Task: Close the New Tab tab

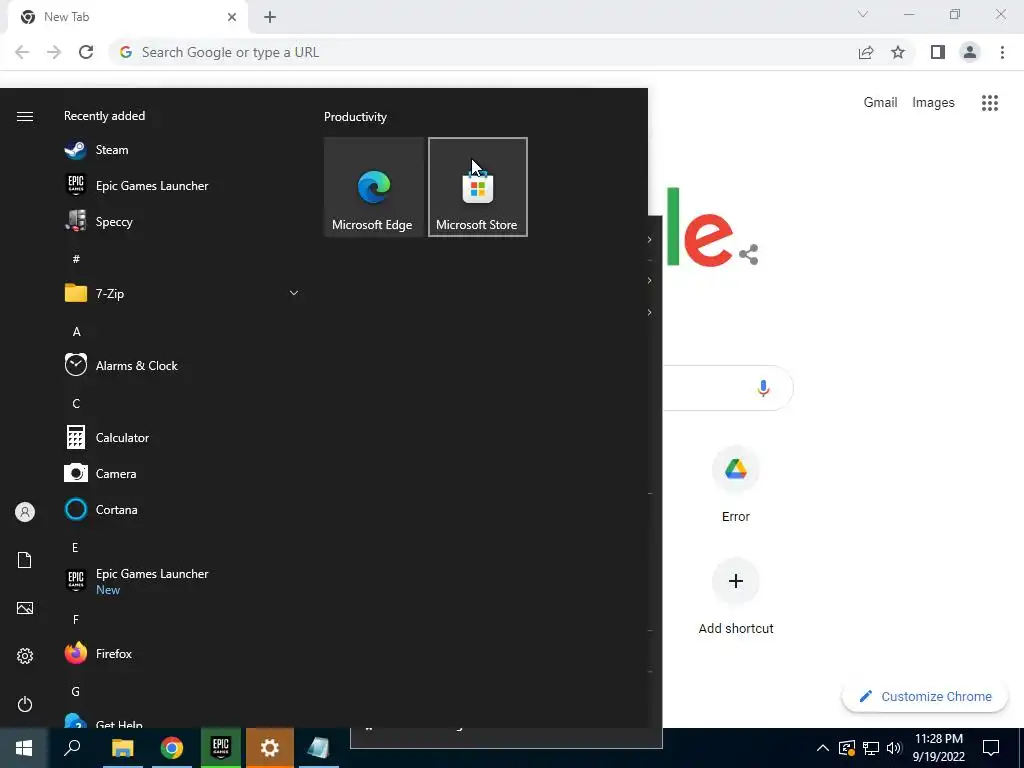Action: coord(232,17)
